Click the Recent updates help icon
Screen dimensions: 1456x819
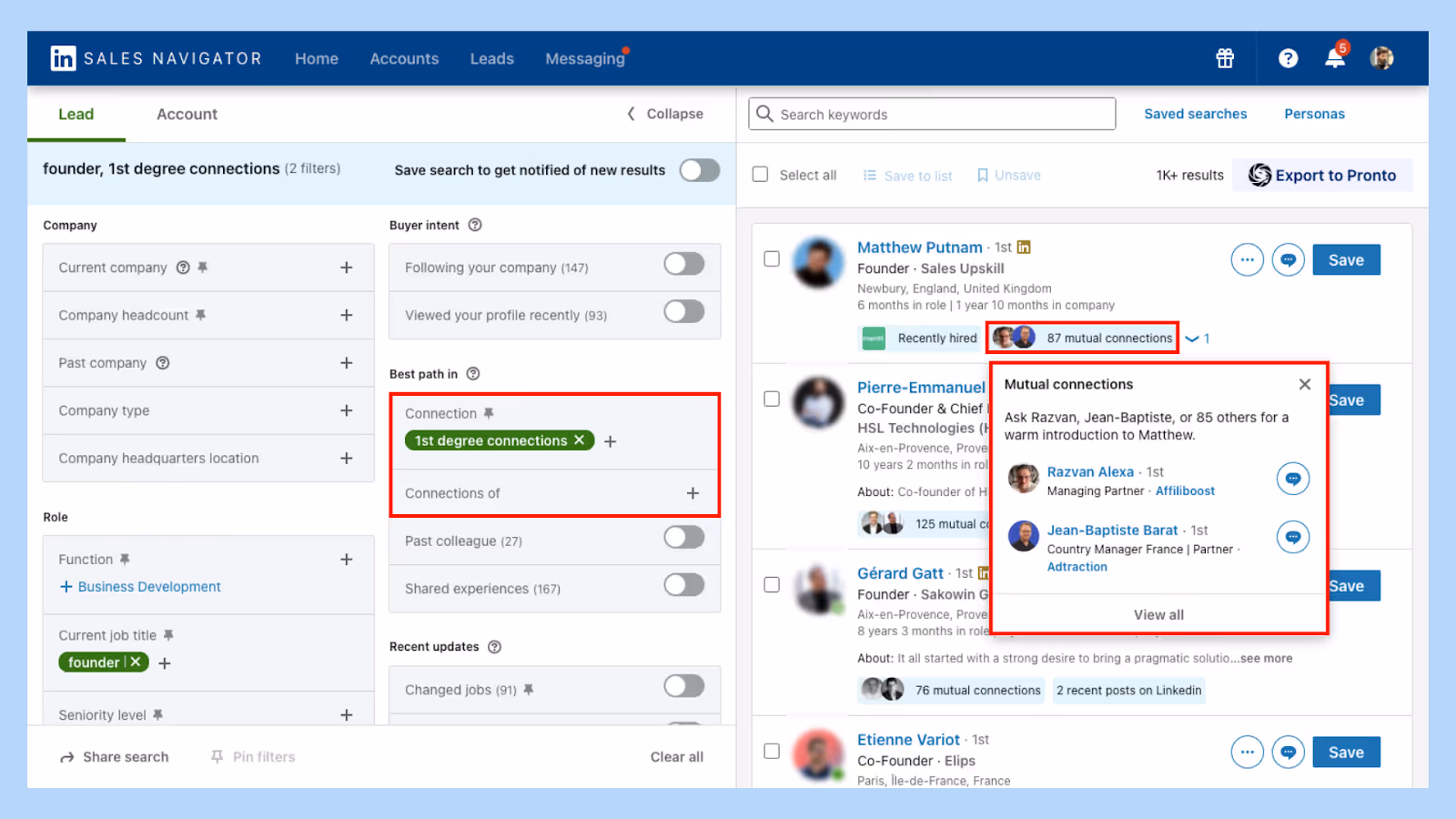[x=495, y=647]
